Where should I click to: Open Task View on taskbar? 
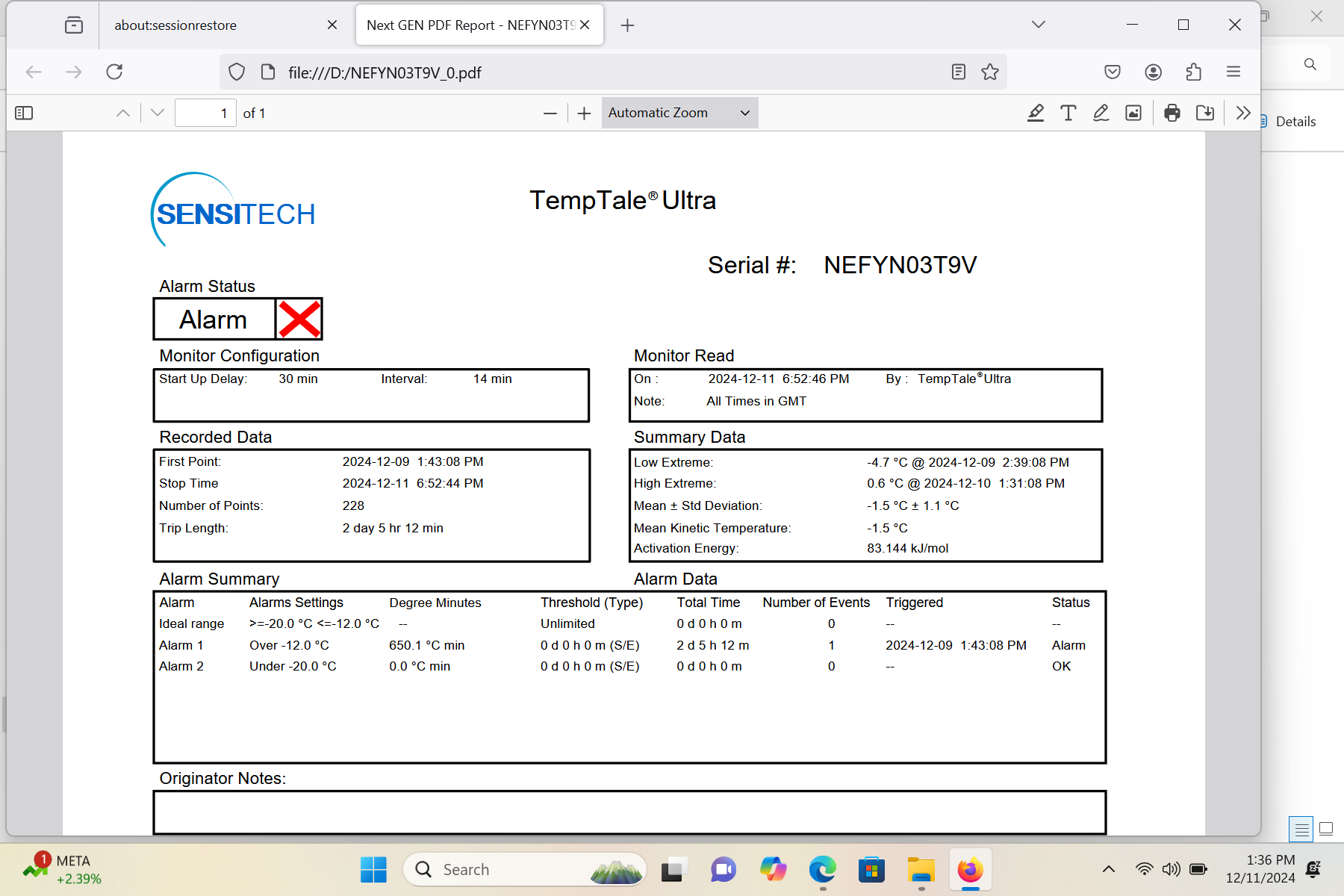point(673,870)
